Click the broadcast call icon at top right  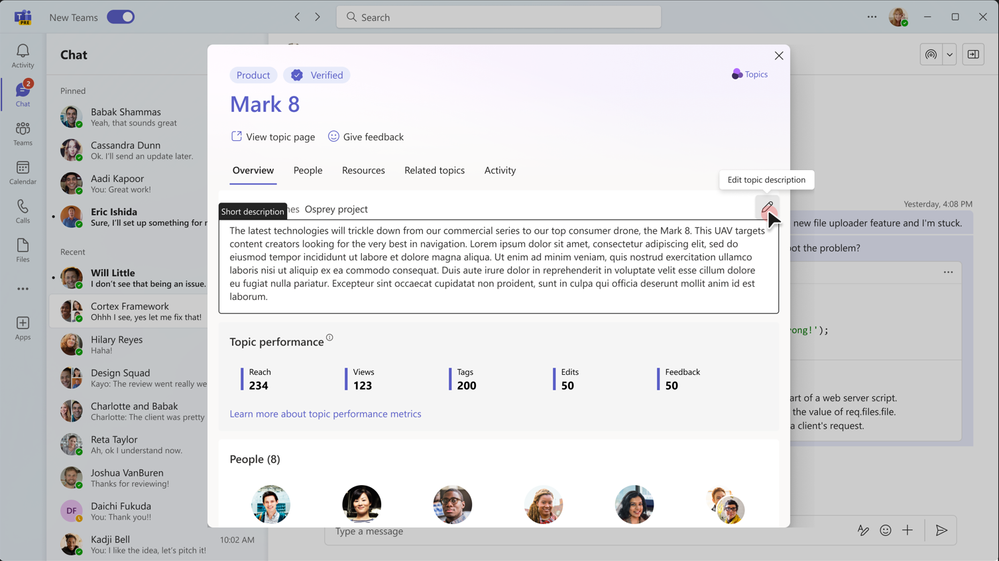coord(931,55)
